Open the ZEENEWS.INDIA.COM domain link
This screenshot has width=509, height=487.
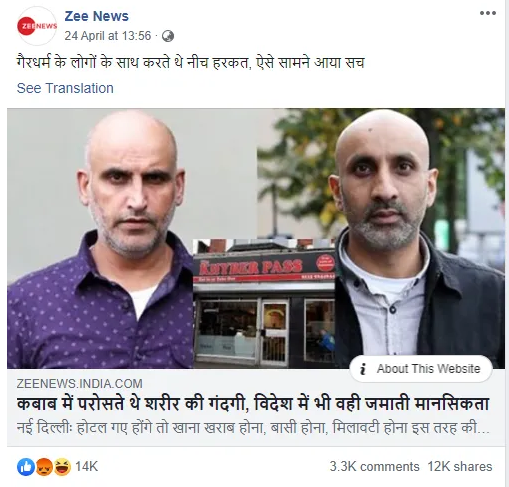coord(79,384)
